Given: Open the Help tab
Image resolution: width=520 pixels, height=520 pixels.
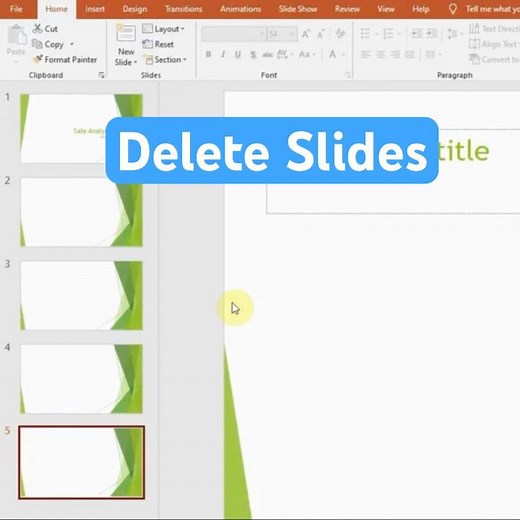Looking at the screenshot, I should pyautogui.click(x=421, y=9).
